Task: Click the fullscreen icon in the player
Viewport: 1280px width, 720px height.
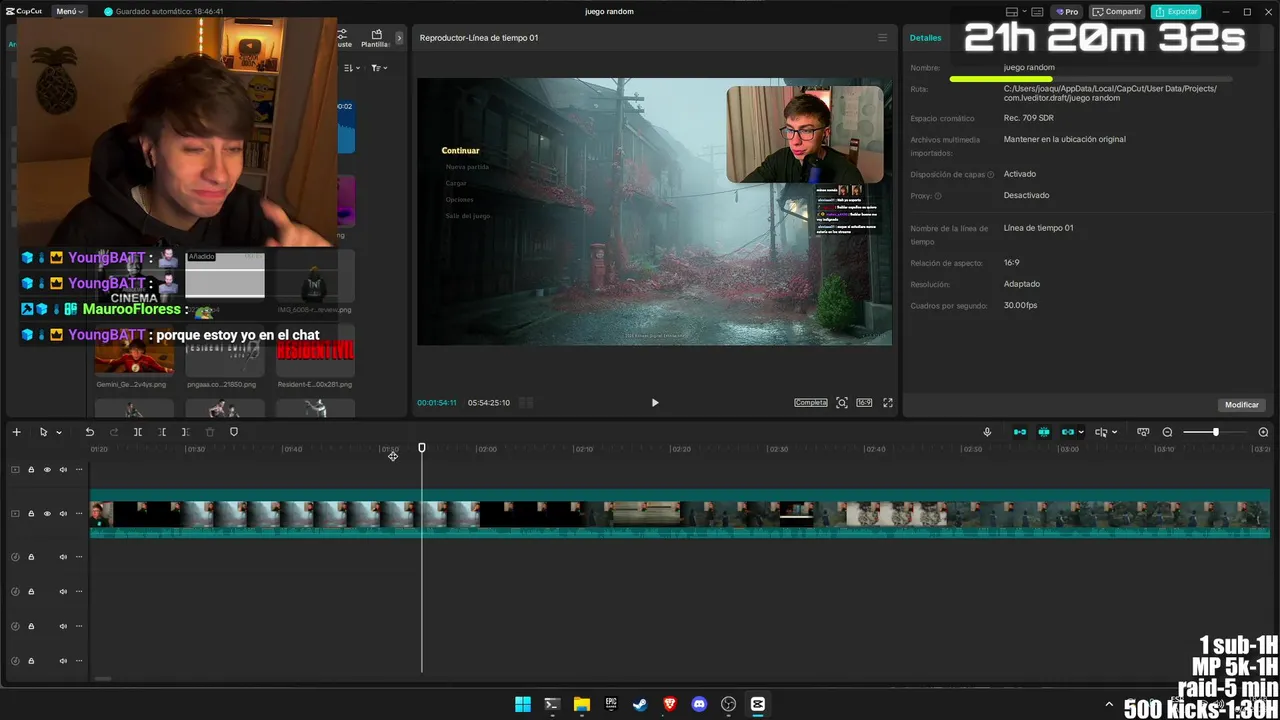Action: click(887, 402)
